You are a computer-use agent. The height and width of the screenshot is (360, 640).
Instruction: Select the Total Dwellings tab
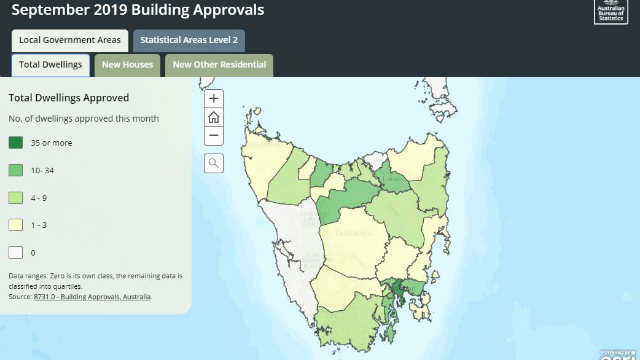[51, 65]
